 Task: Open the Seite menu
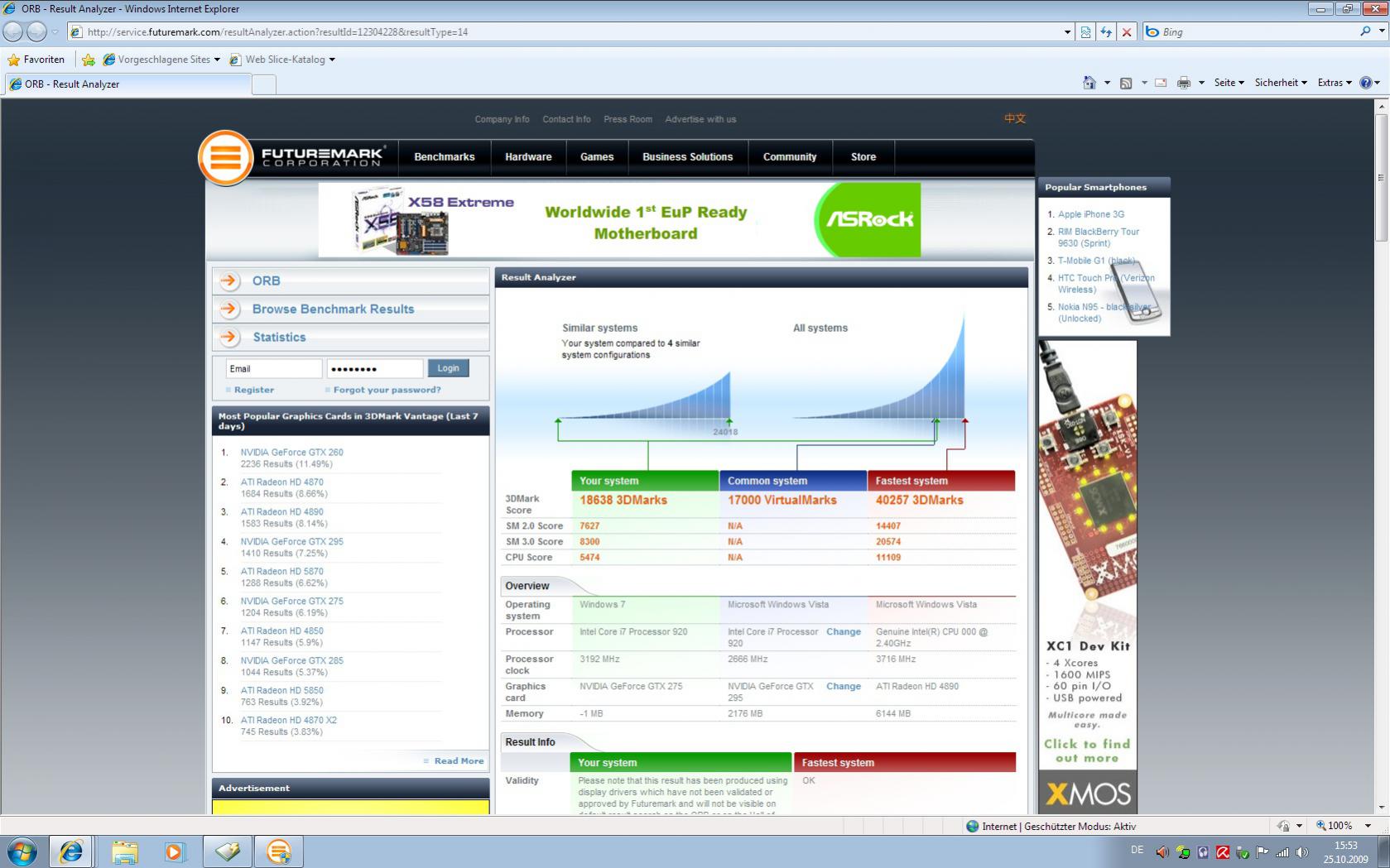point(1229,83)
